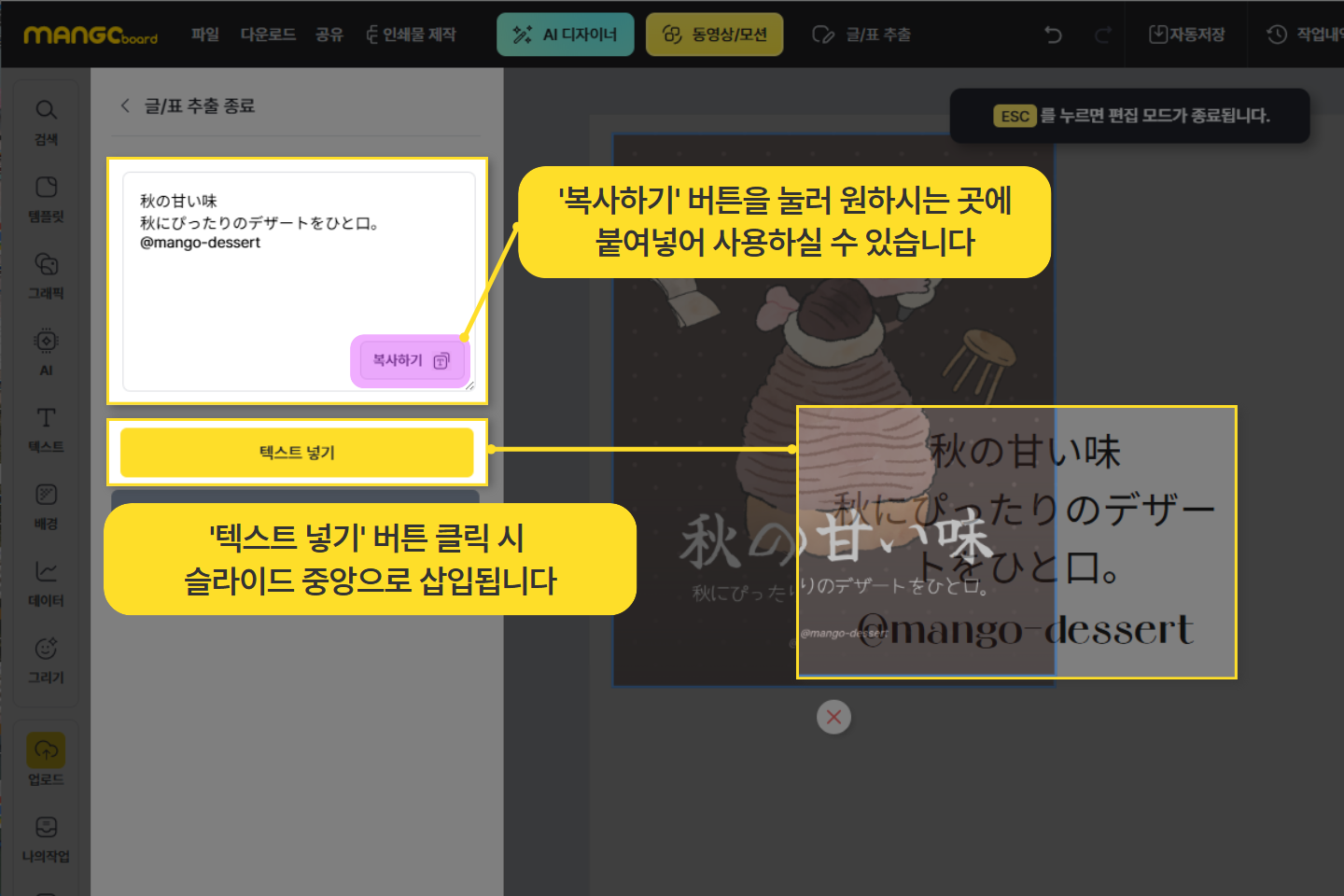Go back via 글/표 추출 종료 chevron
Image resolution: width=1344 pixels, height=896 pixels.
click(x=125, y=105)
